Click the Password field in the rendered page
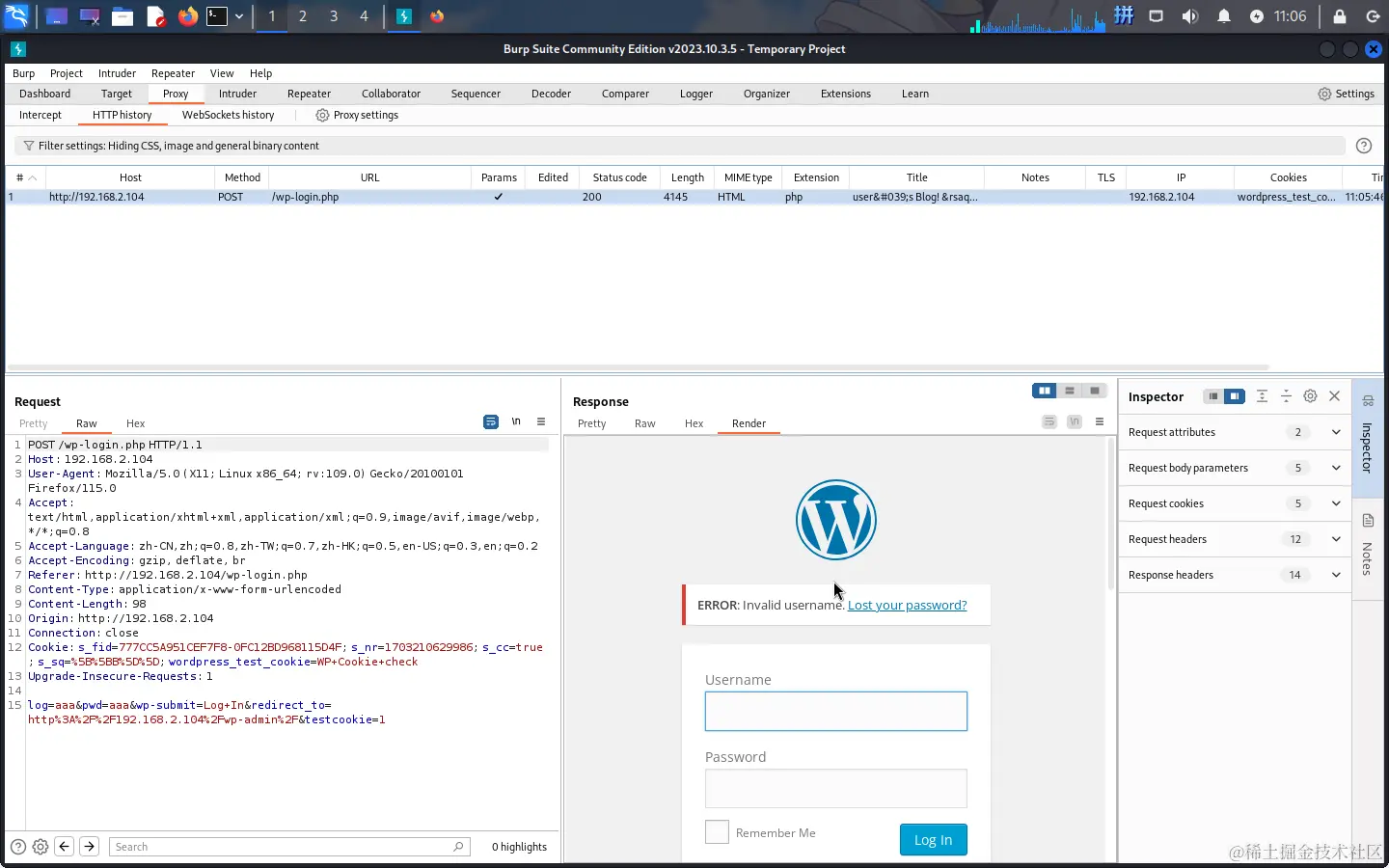 [x=836, y=788]
